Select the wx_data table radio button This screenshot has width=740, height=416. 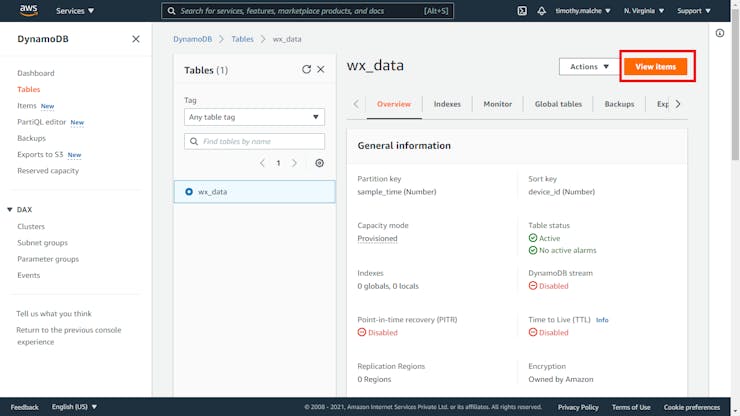coord(189,191)
